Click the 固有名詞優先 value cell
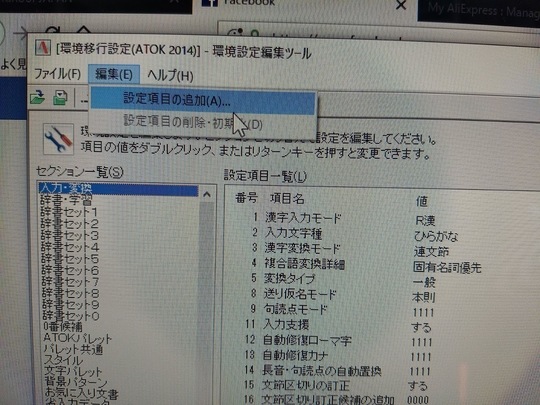 [x=447, y=267]
